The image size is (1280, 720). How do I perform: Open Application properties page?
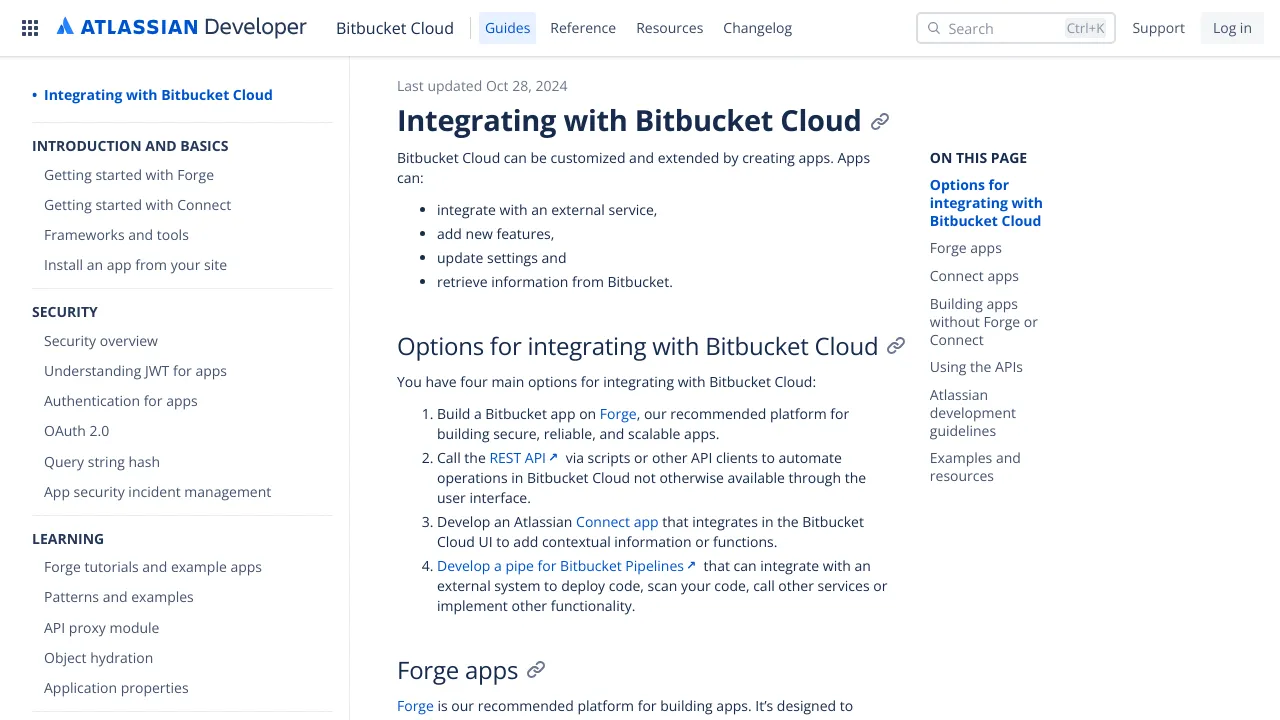pos(116,688)
